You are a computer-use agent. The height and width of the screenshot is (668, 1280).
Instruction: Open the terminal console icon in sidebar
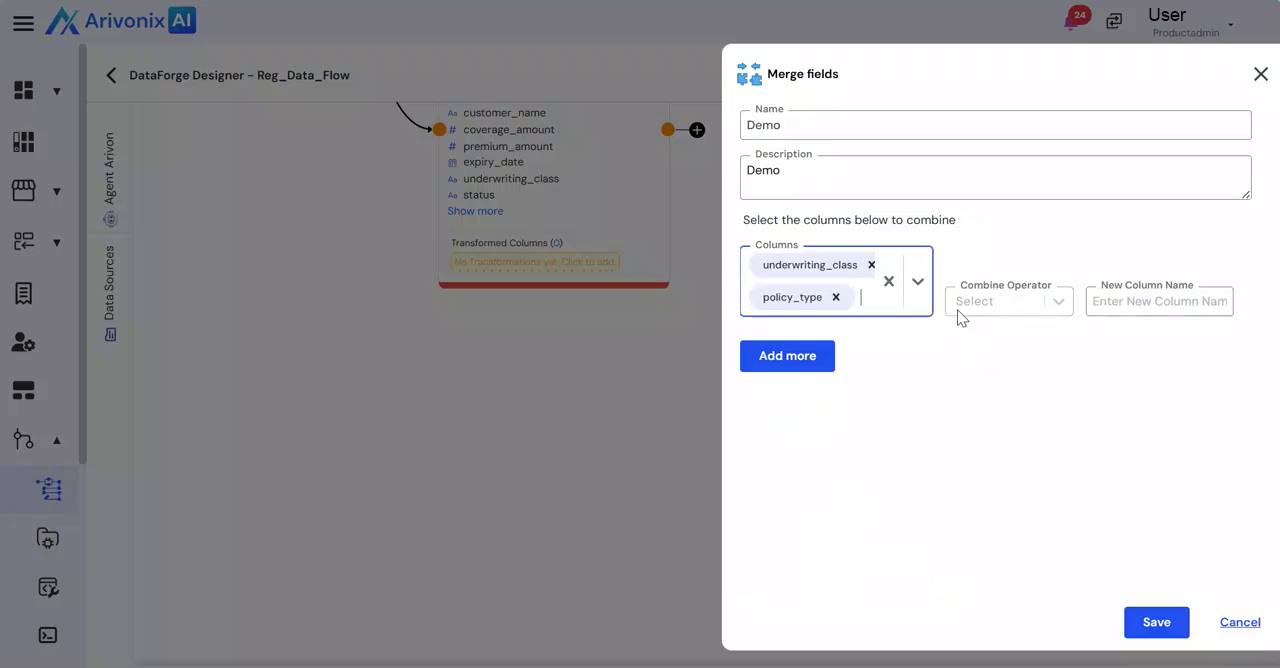(x=47, y=635)
